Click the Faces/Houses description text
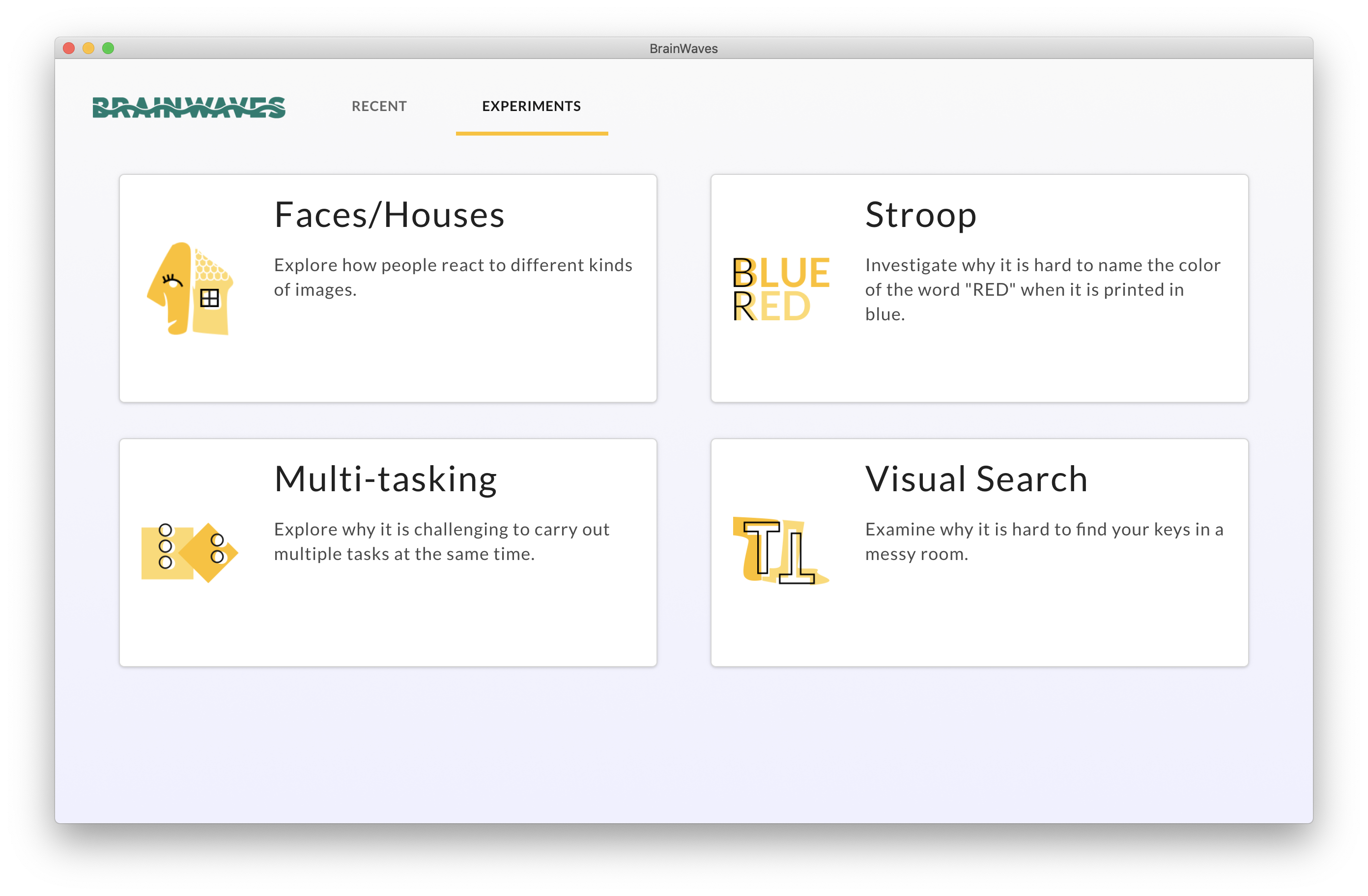This screenshot has height=896, width=1368. 453,277
